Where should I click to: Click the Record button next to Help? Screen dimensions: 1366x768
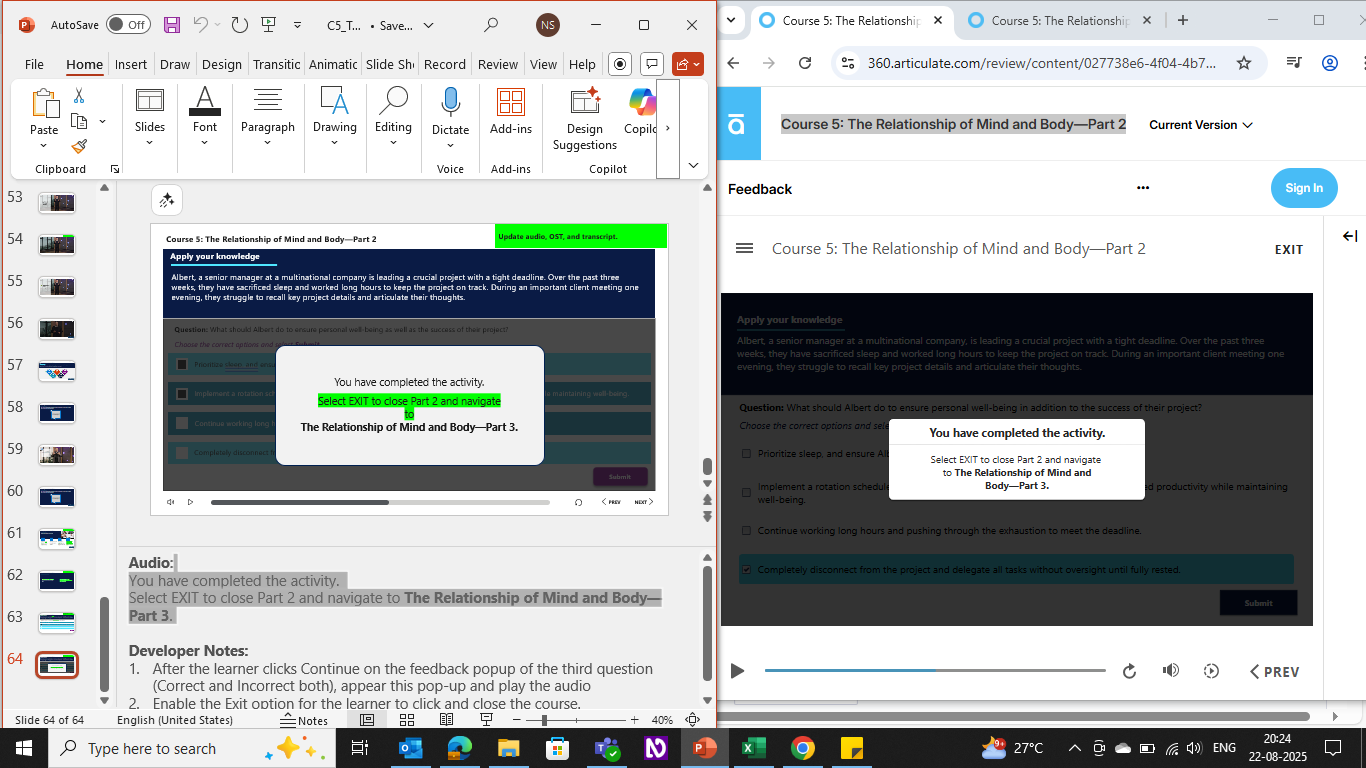(x=620, y=64)
